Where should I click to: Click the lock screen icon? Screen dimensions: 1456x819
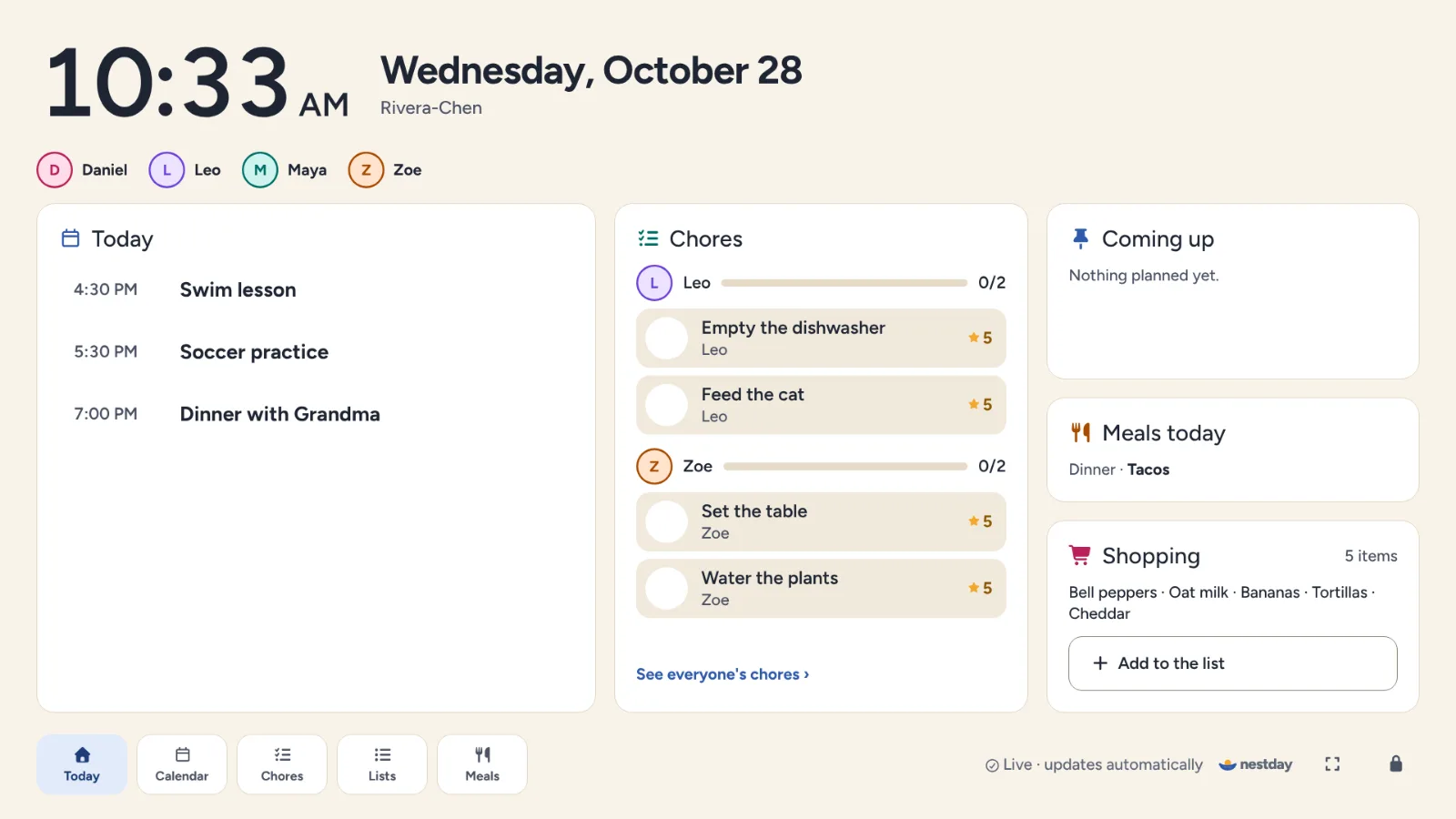click(x=1396, y=764)
